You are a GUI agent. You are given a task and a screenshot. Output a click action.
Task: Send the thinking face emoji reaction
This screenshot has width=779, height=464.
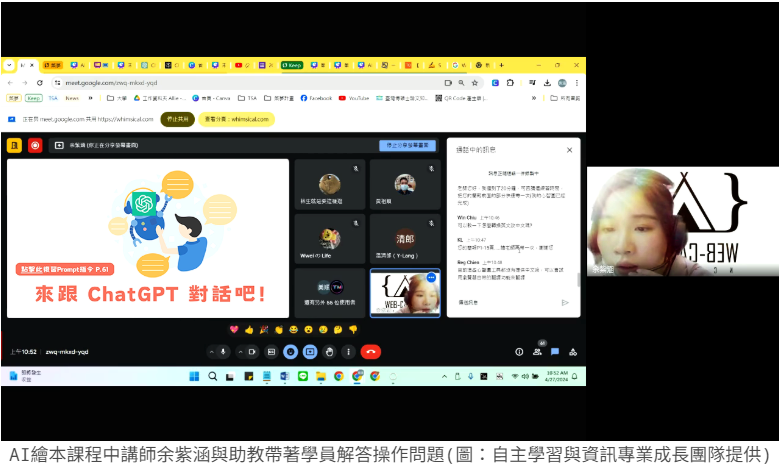pos(338,329)
